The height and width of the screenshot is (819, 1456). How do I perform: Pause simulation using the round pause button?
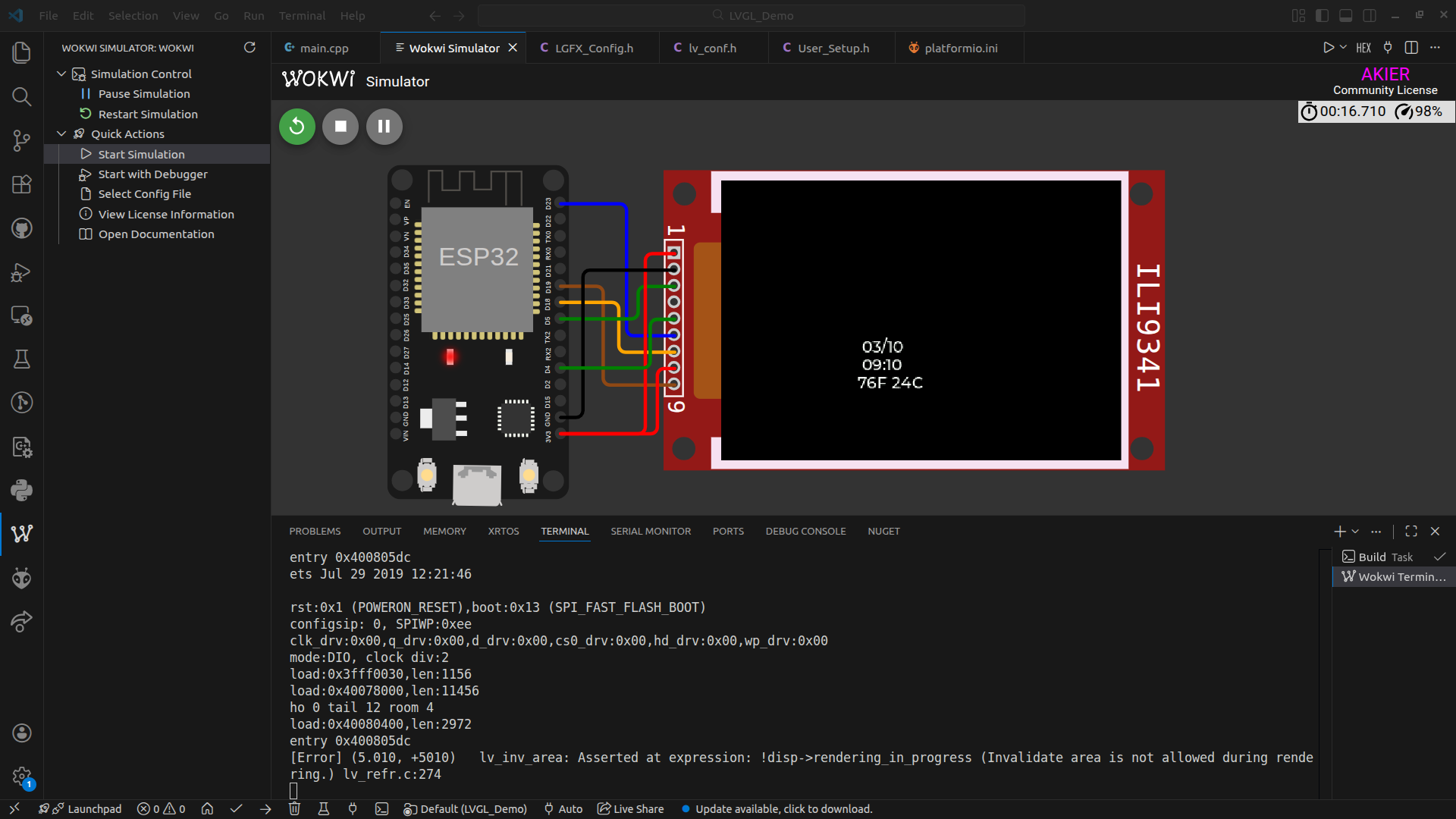tap(384, 127)
